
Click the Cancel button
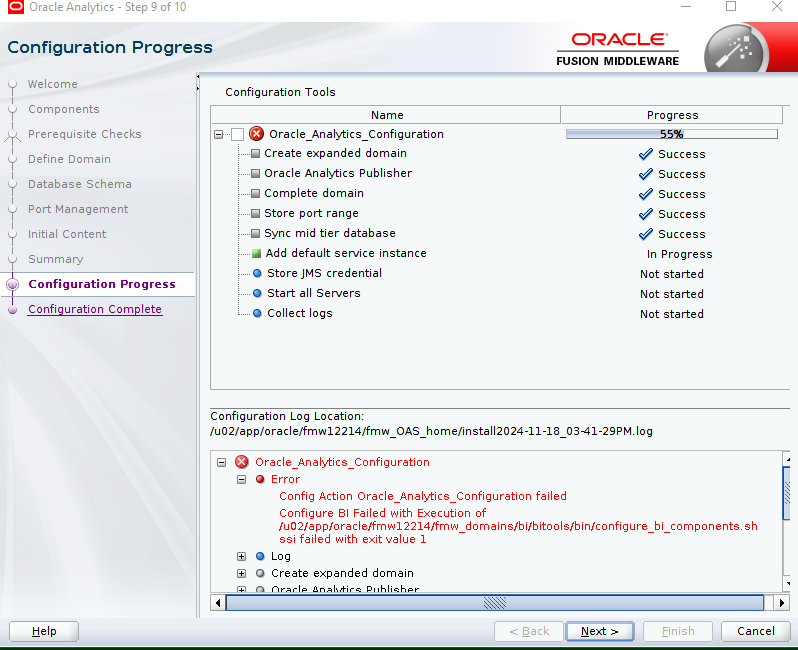756,631
